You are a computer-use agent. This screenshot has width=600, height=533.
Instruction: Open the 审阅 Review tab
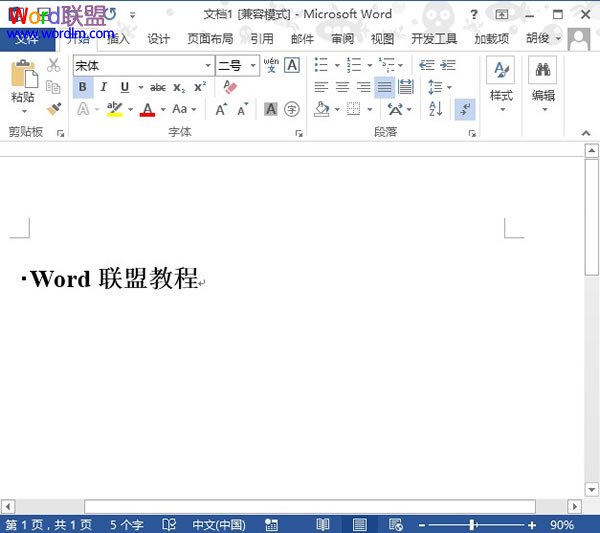(x=342, y=39)
